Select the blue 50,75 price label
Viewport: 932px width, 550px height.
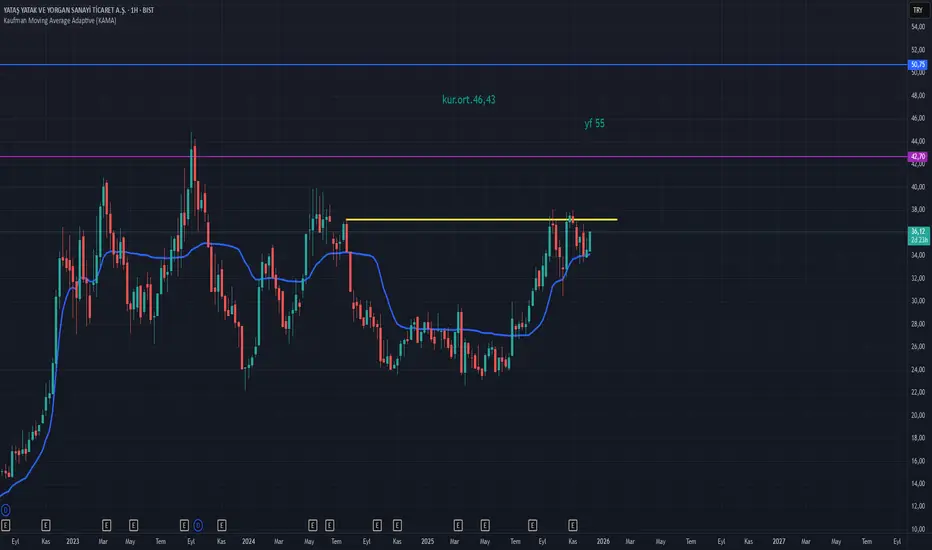(x=918, y=64)
